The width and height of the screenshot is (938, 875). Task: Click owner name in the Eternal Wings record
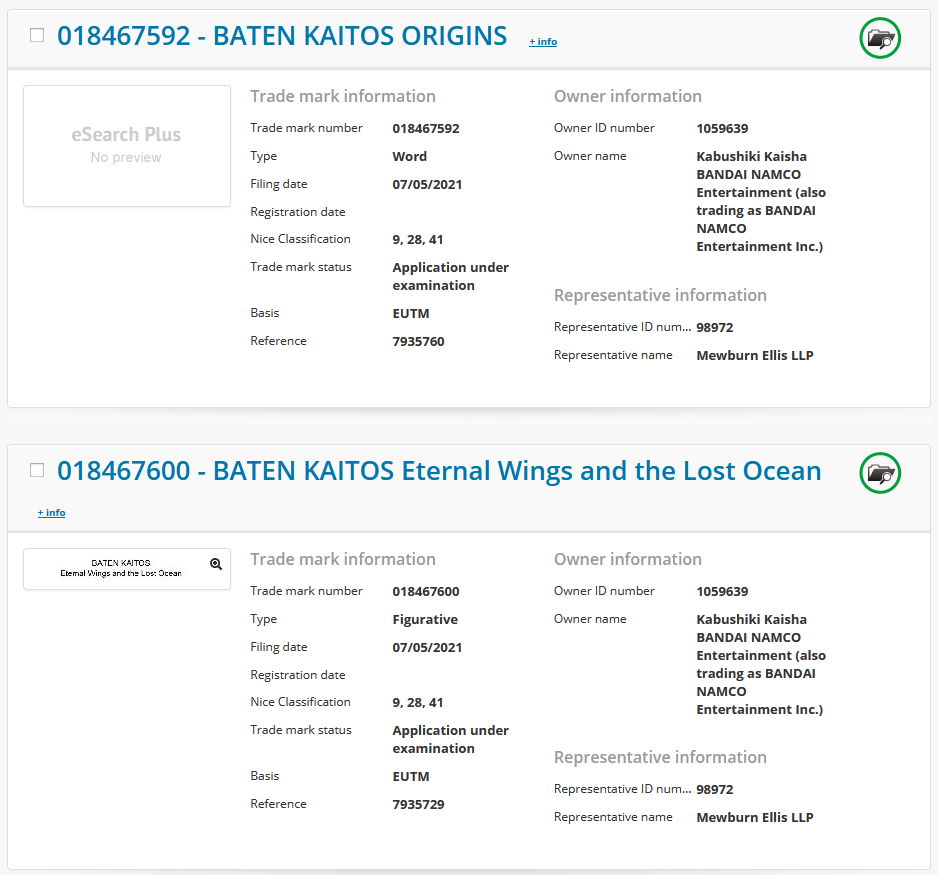760,664
